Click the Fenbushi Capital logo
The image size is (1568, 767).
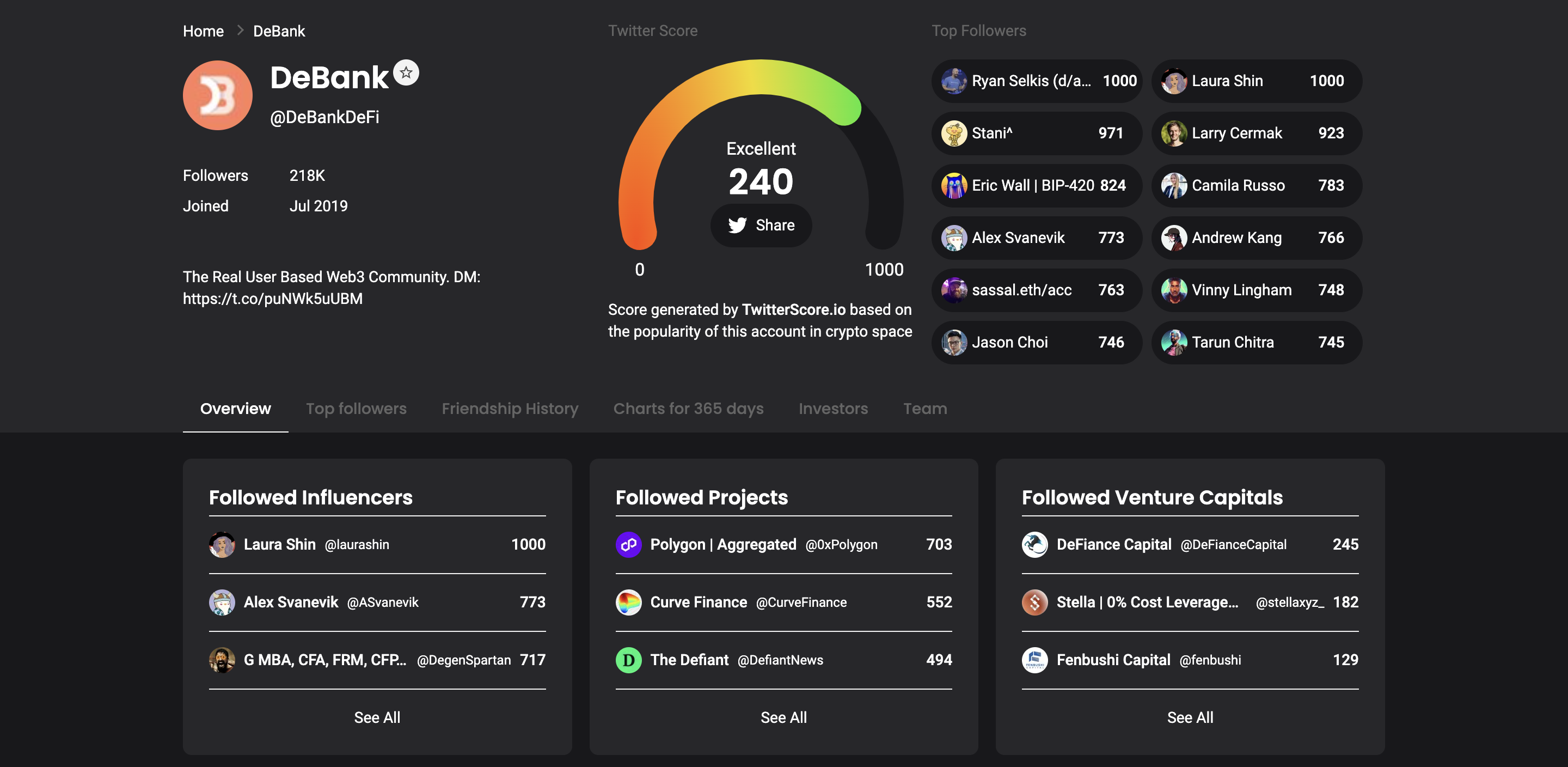click(1035, 660)
